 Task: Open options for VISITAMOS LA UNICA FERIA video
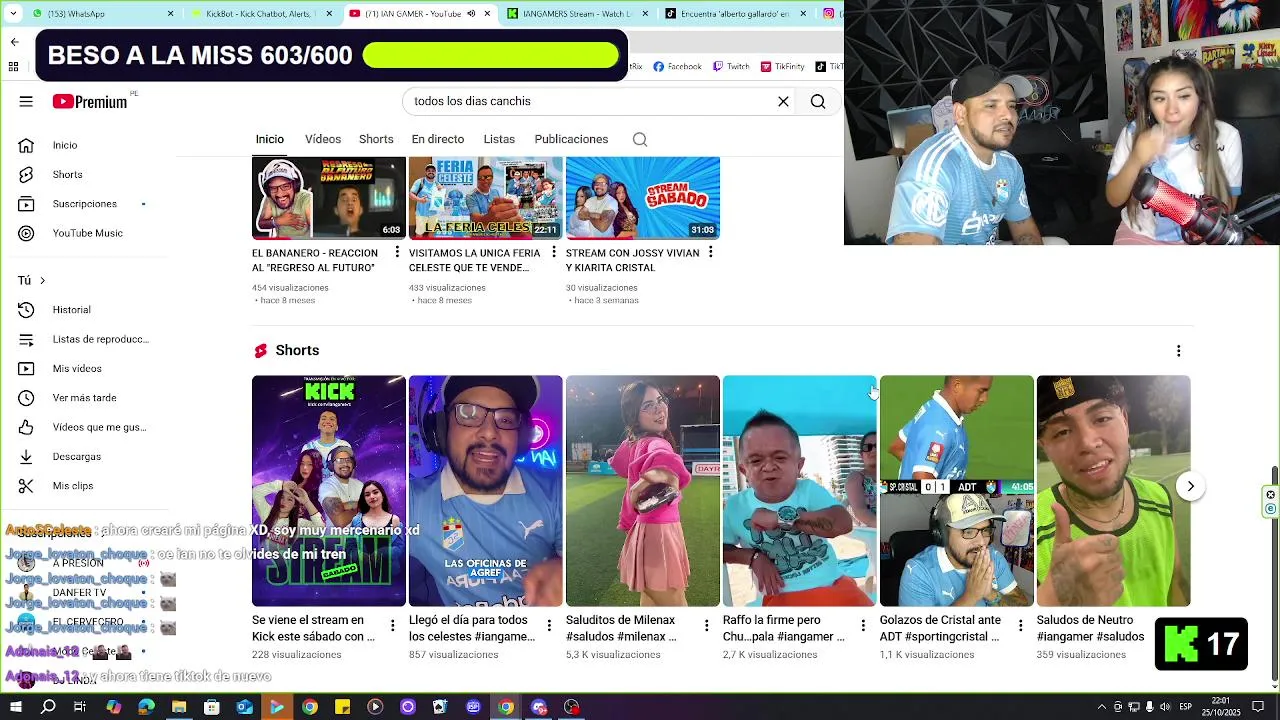pyautogui.click(x=554, y=252)
